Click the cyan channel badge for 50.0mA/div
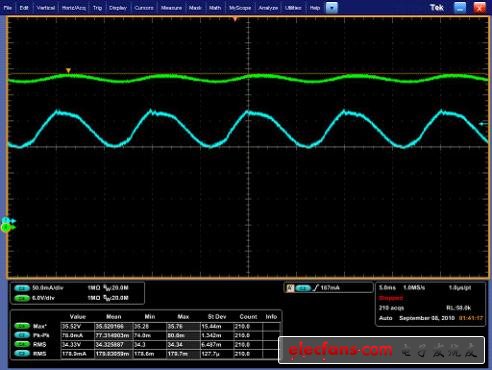492x370 pixels. [x=22, y=288]
